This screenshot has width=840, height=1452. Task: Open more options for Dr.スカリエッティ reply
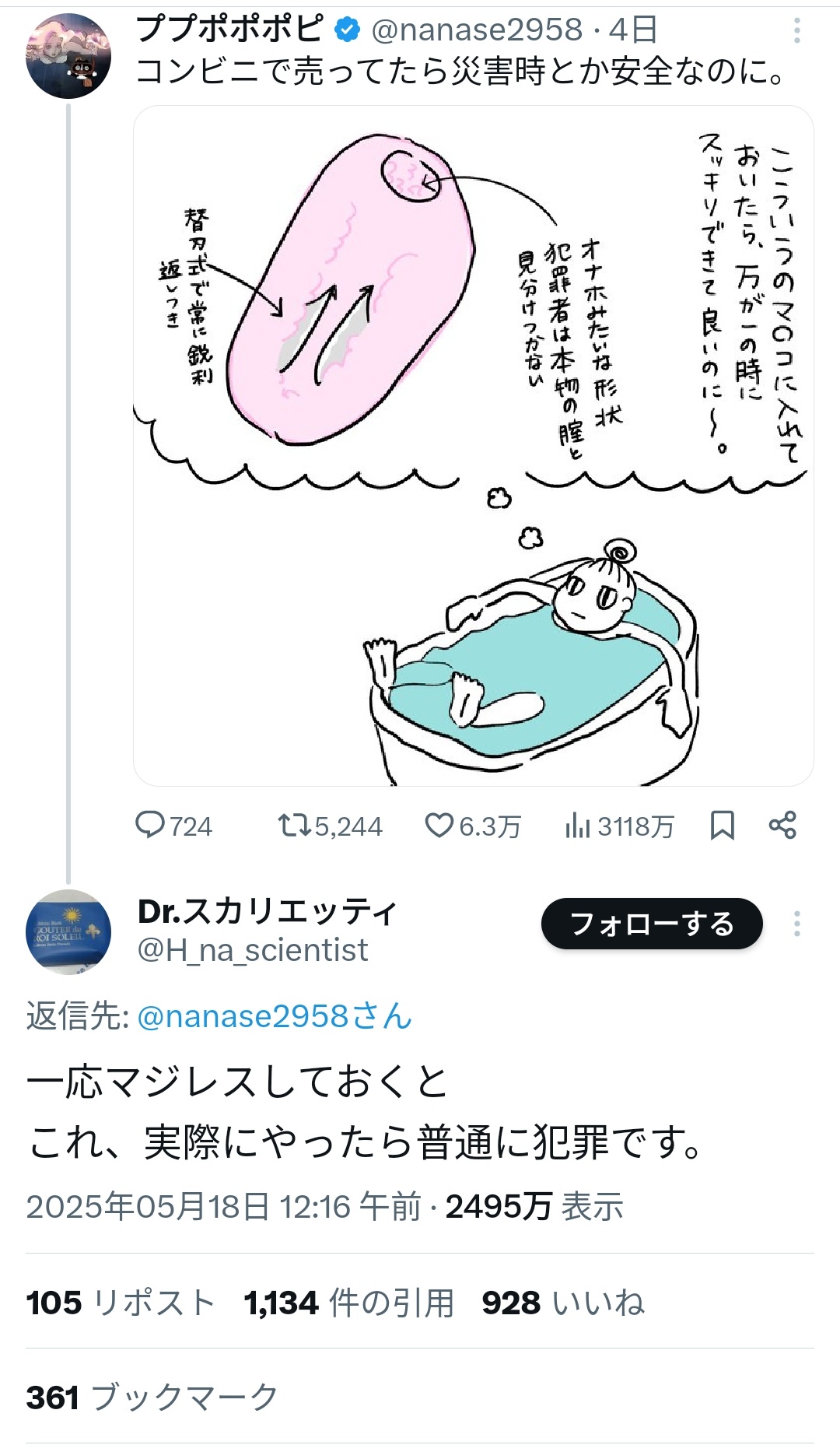pyautogui.click(x=796, y=924)
